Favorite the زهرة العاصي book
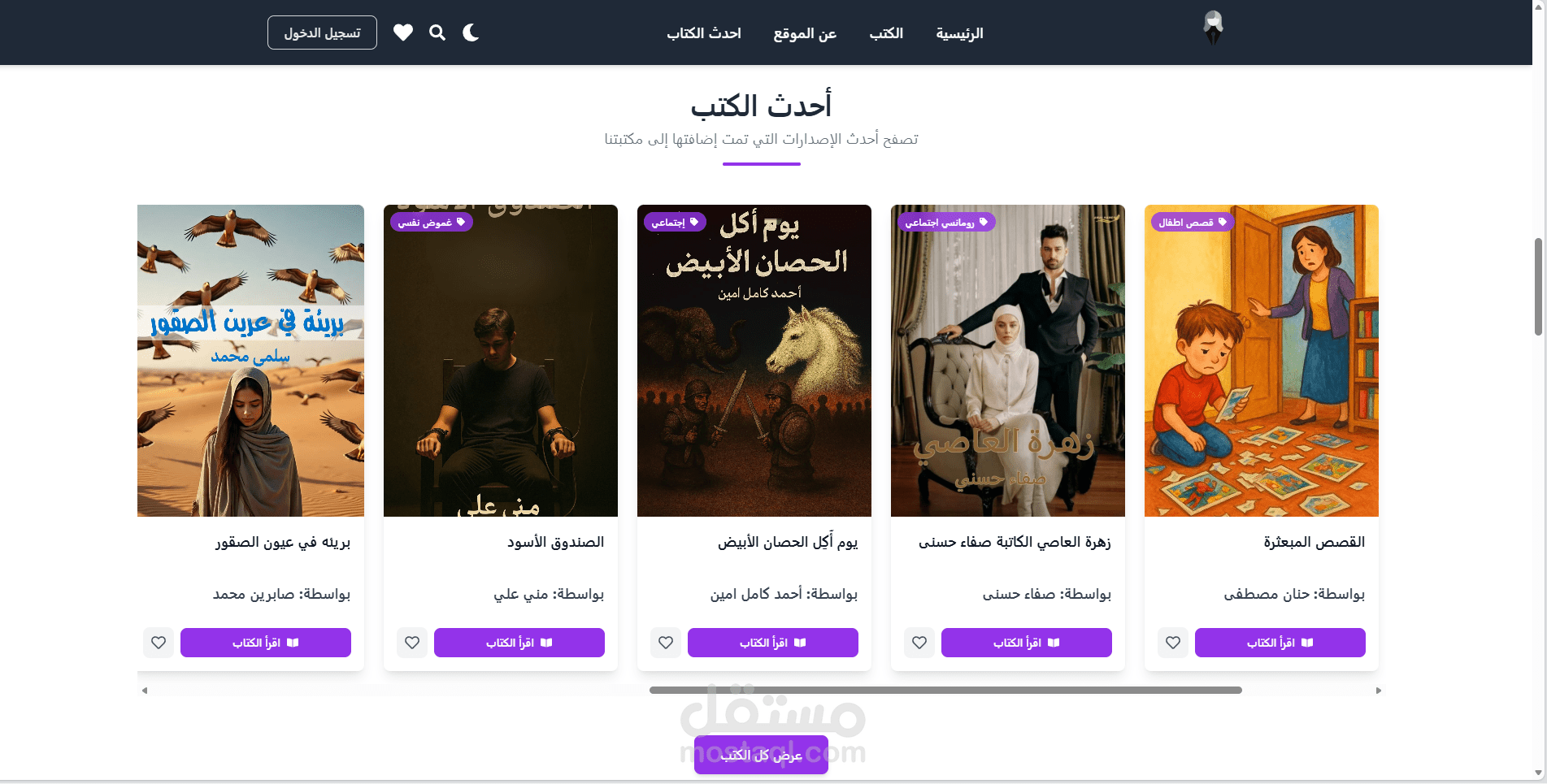 pos(919,643)
